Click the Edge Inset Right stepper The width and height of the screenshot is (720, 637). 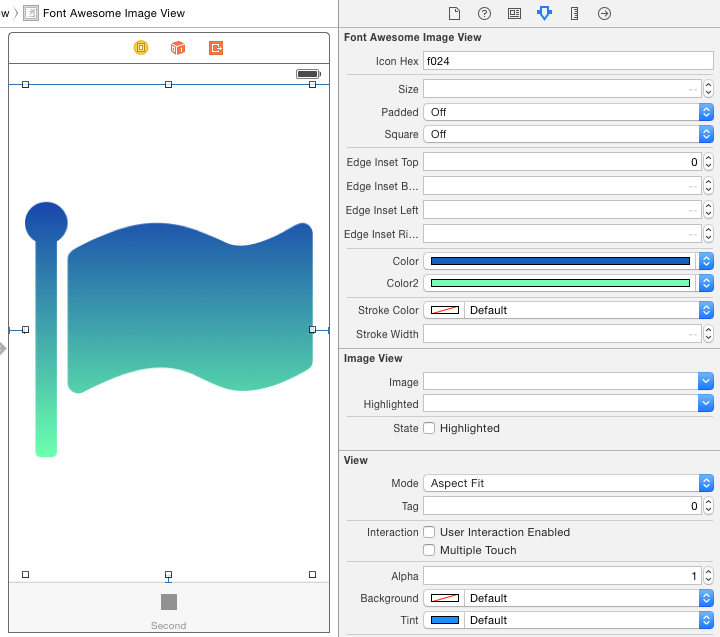click(x=708, y=233)
